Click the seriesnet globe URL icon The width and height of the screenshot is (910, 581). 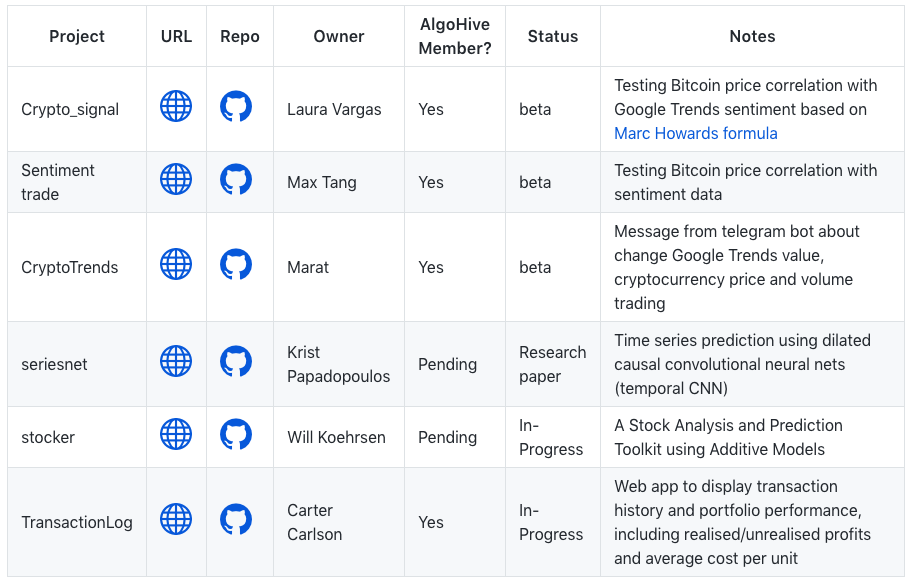point(176,361)
